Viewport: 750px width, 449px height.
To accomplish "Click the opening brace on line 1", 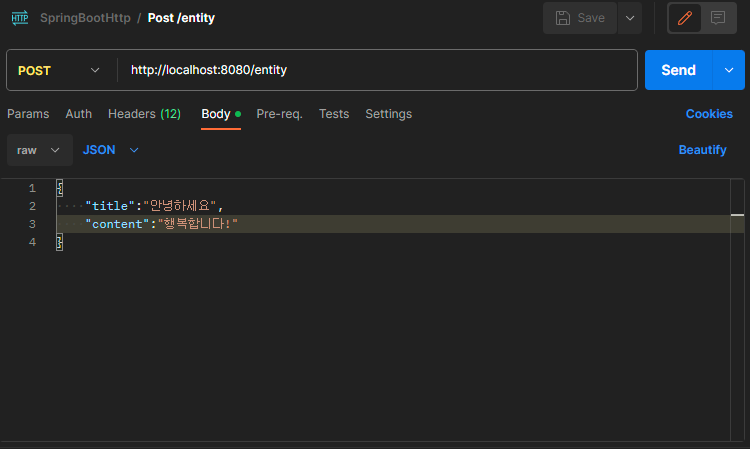I will (59, 188).
